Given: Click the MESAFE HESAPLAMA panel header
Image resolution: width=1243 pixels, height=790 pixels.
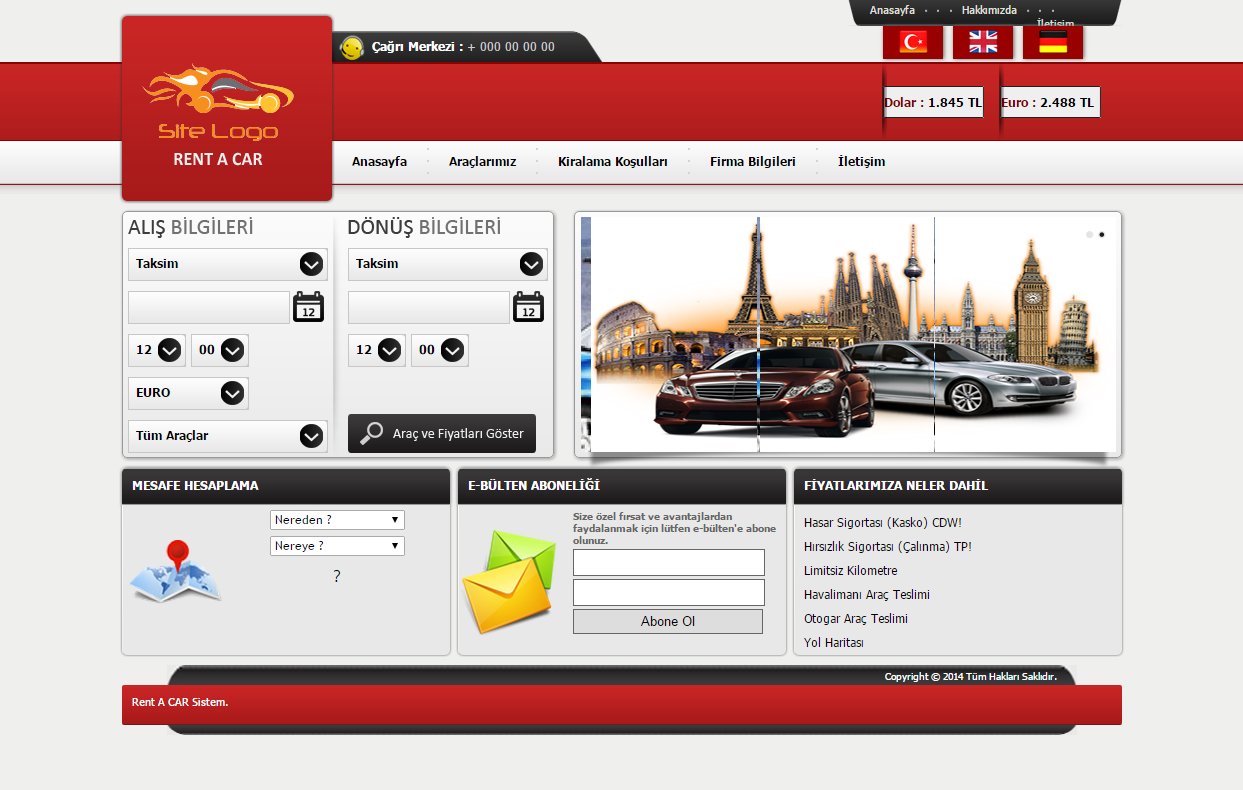Looking at the screenshot, I should tap(286, 486).
